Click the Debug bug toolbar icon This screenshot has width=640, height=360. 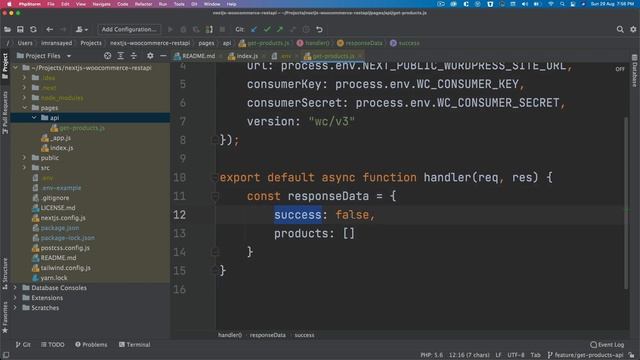point(183,29)
